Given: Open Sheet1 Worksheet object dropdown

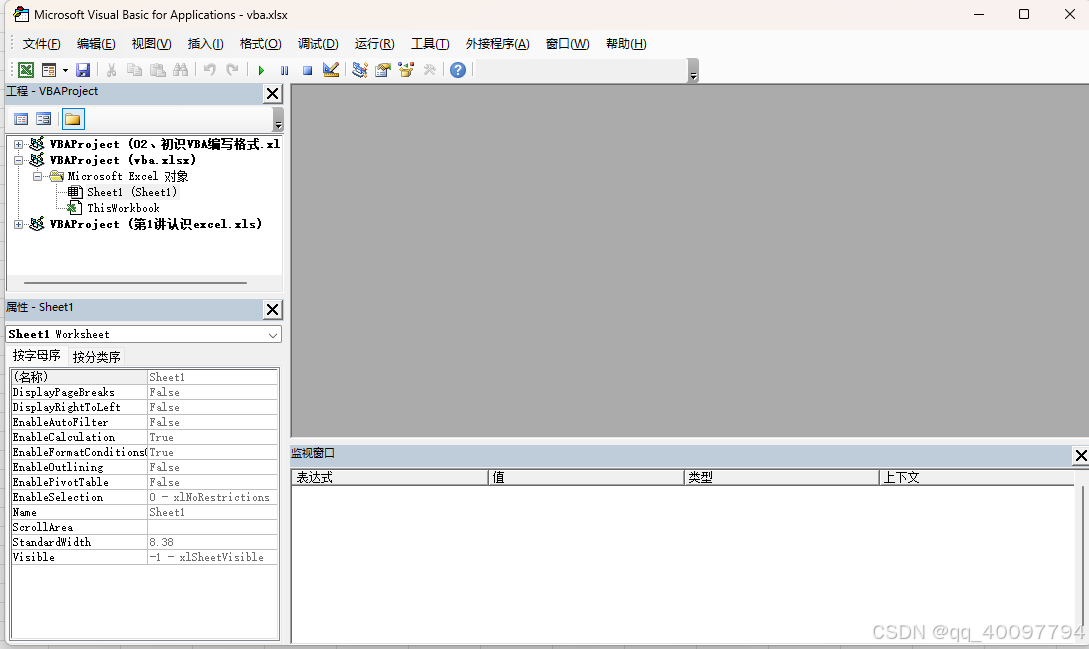Looking at the screenshot, I should click(273, 335).
